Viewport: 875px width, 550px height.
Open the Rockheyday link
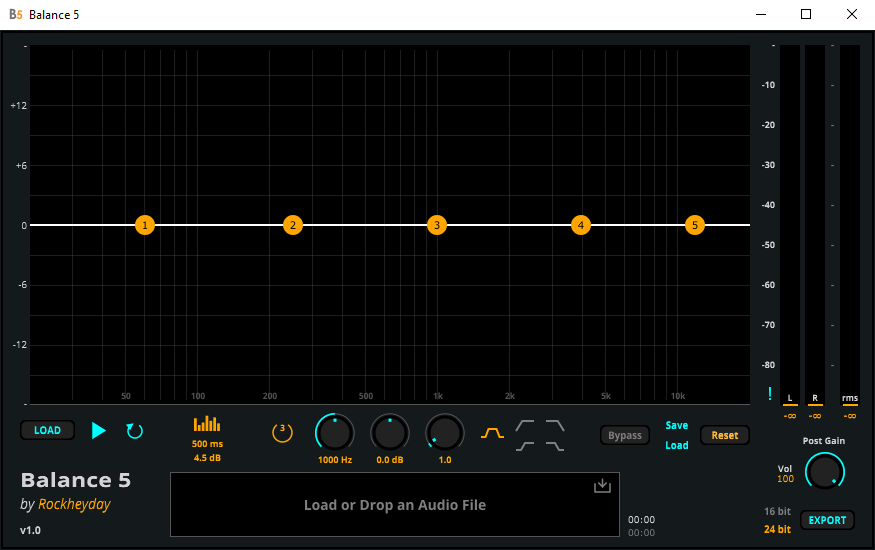74,504
